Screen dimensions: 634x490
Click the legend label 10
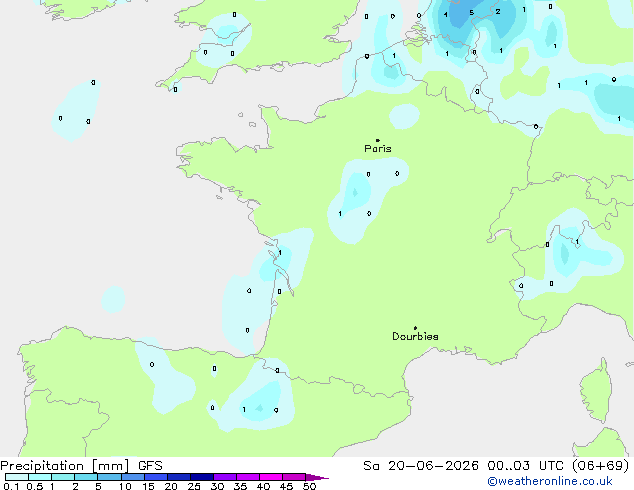[125, 486]
